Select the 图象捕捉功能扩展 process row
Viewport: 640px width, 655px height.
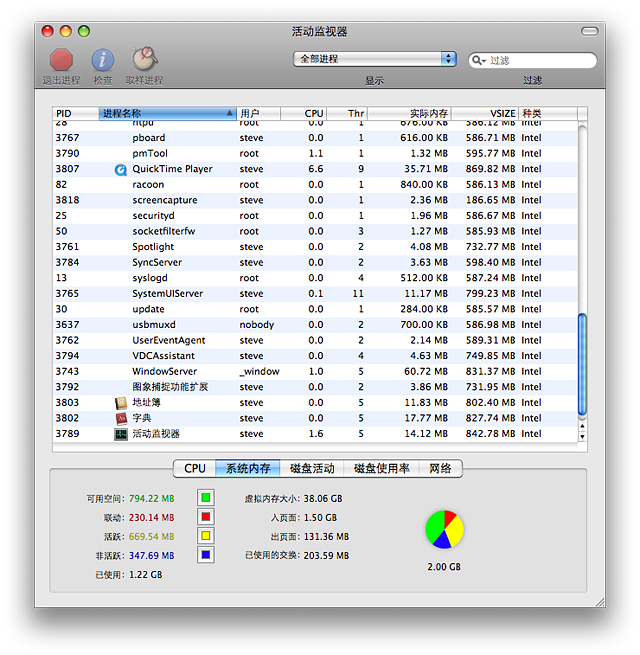(x=315, y=387)
